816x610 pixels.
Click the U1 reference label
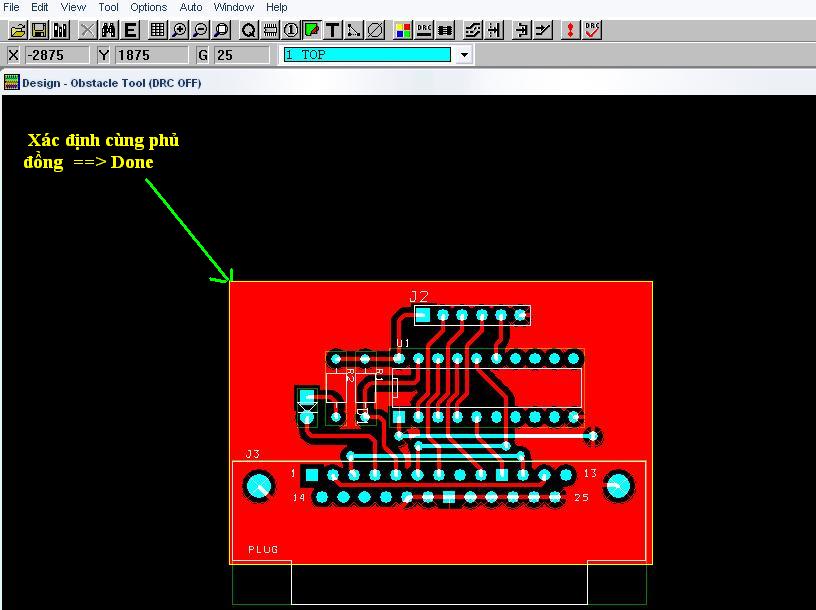click(x=403, y=343)
